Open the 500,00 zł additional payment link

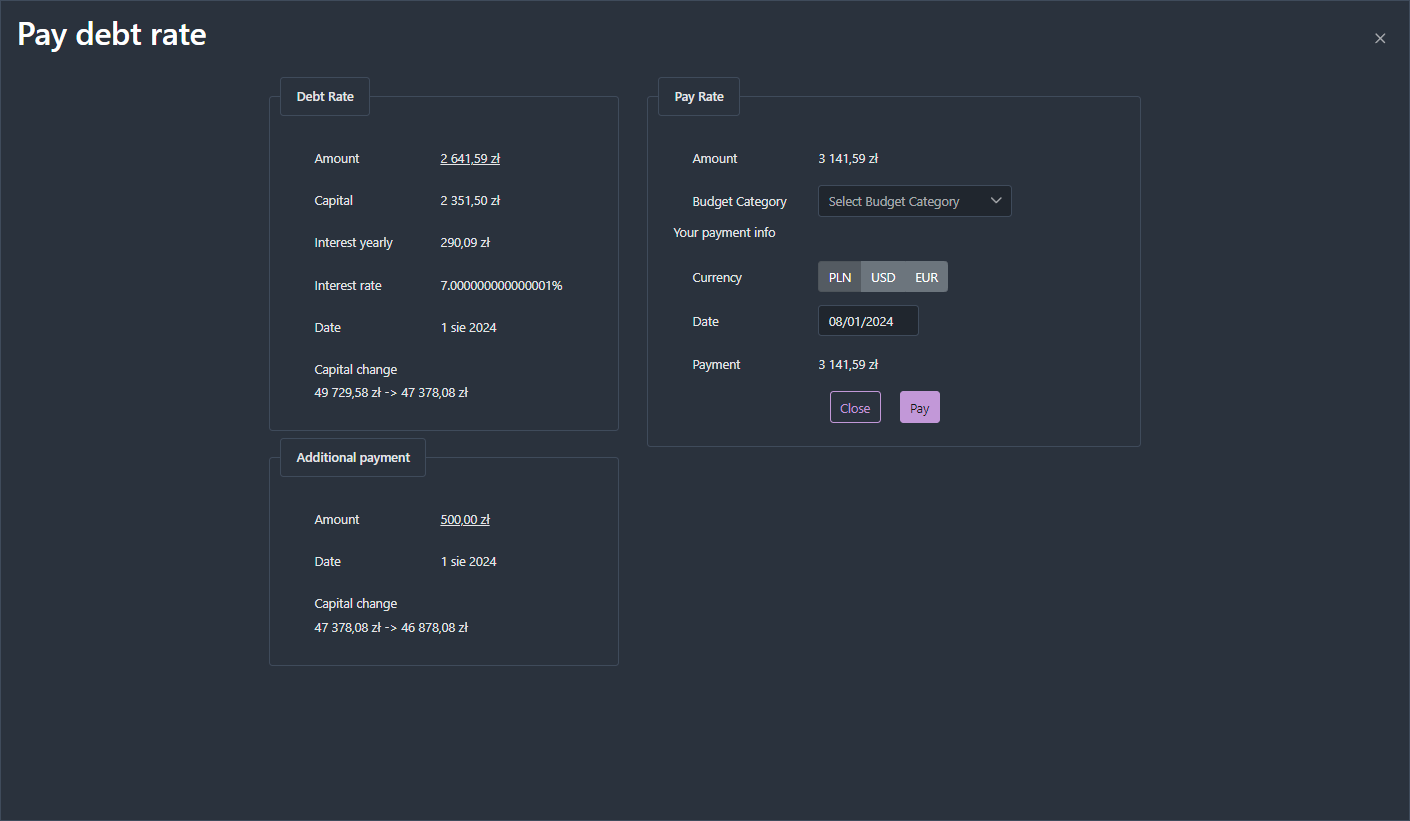pyautogui.click(x=465, y=519)
